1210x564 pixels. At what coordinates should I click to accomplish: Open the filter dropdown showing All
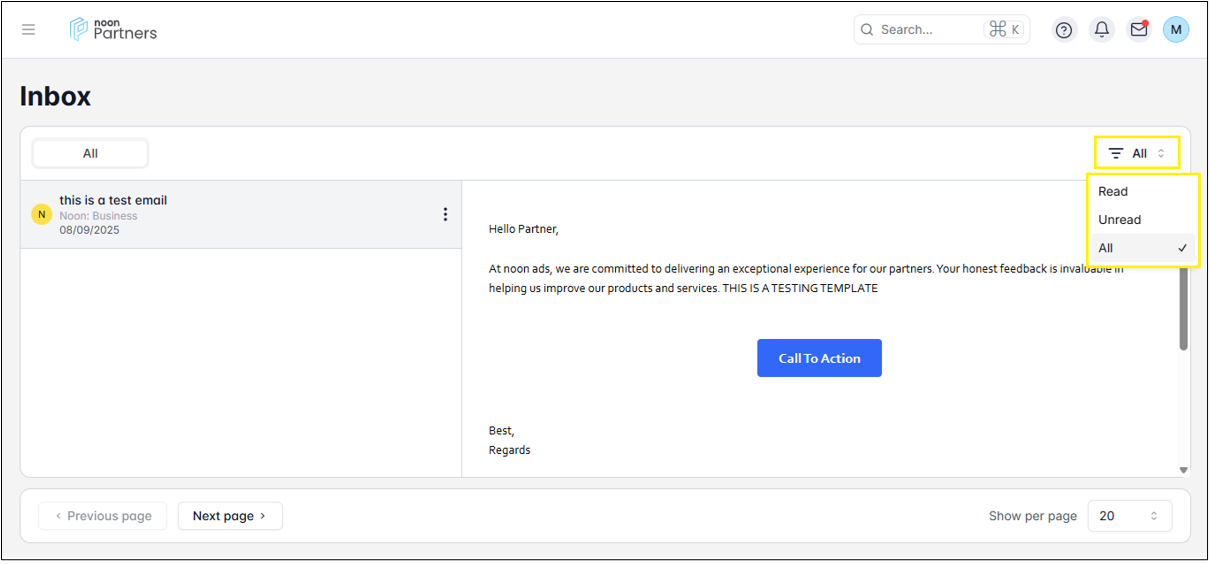click(x=1137, y=153)
